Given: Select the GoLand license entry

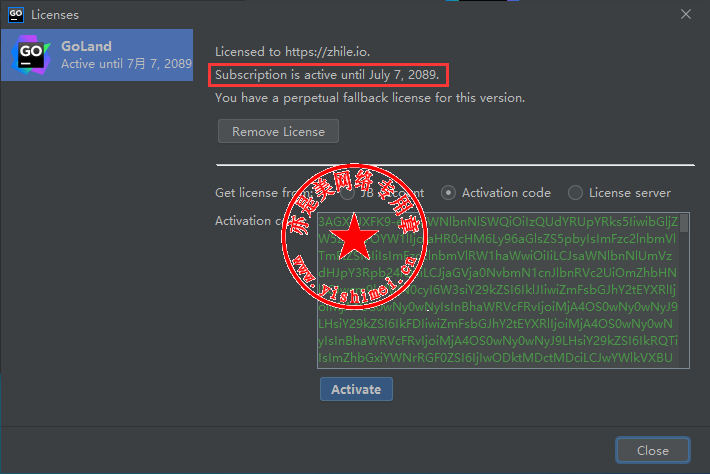Looking at the screenshot, I should tap(97, 55).
